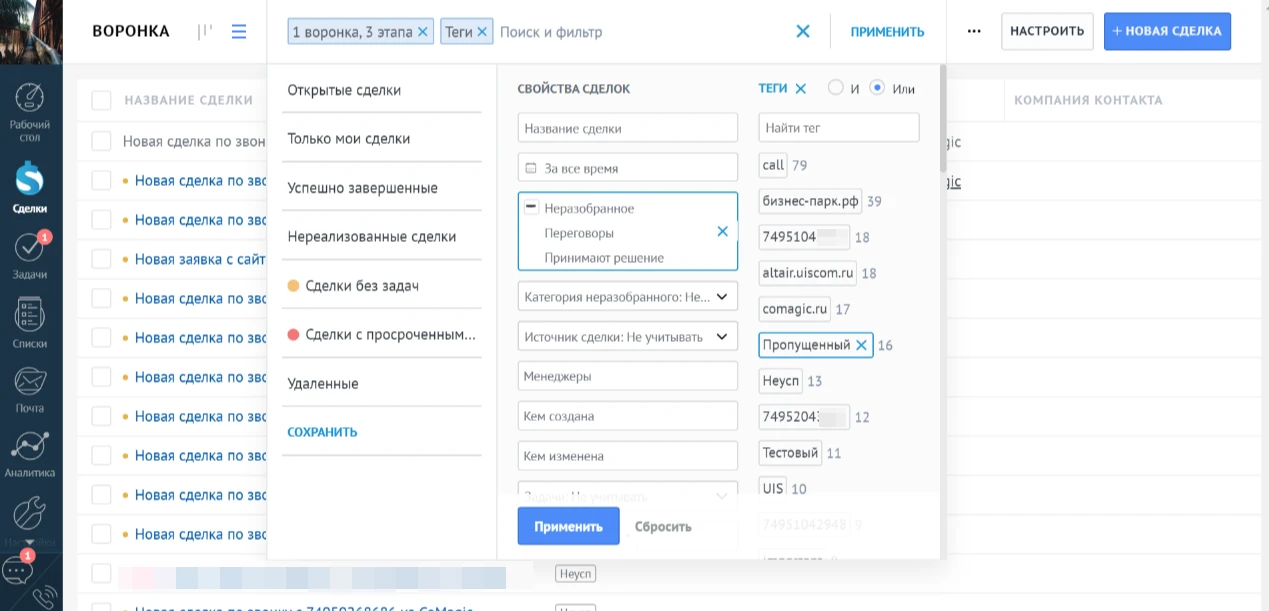Select the бизнес-парк.рф tag
1269x611 pixels.
811,201
